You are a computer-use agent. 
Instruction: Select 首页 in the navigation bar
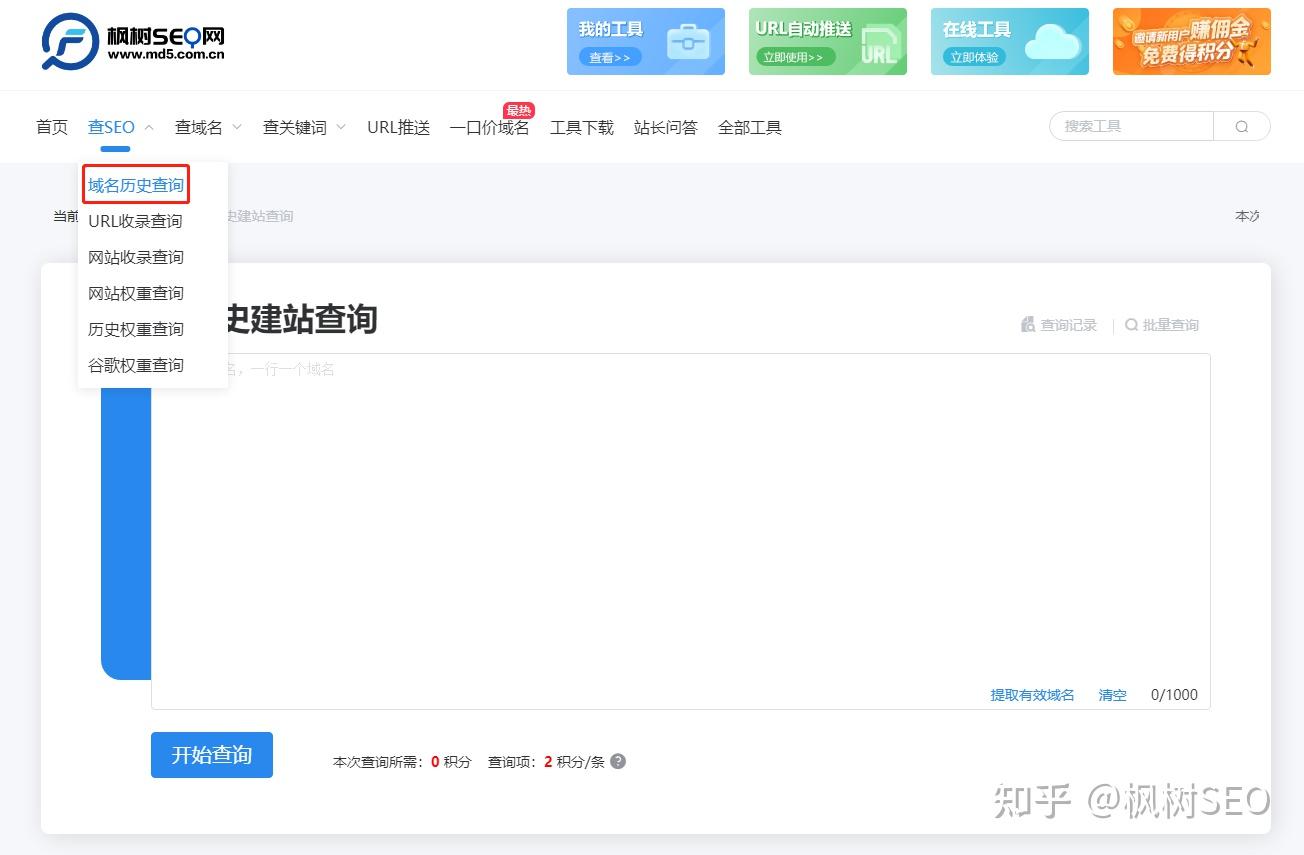click(51, 127)
